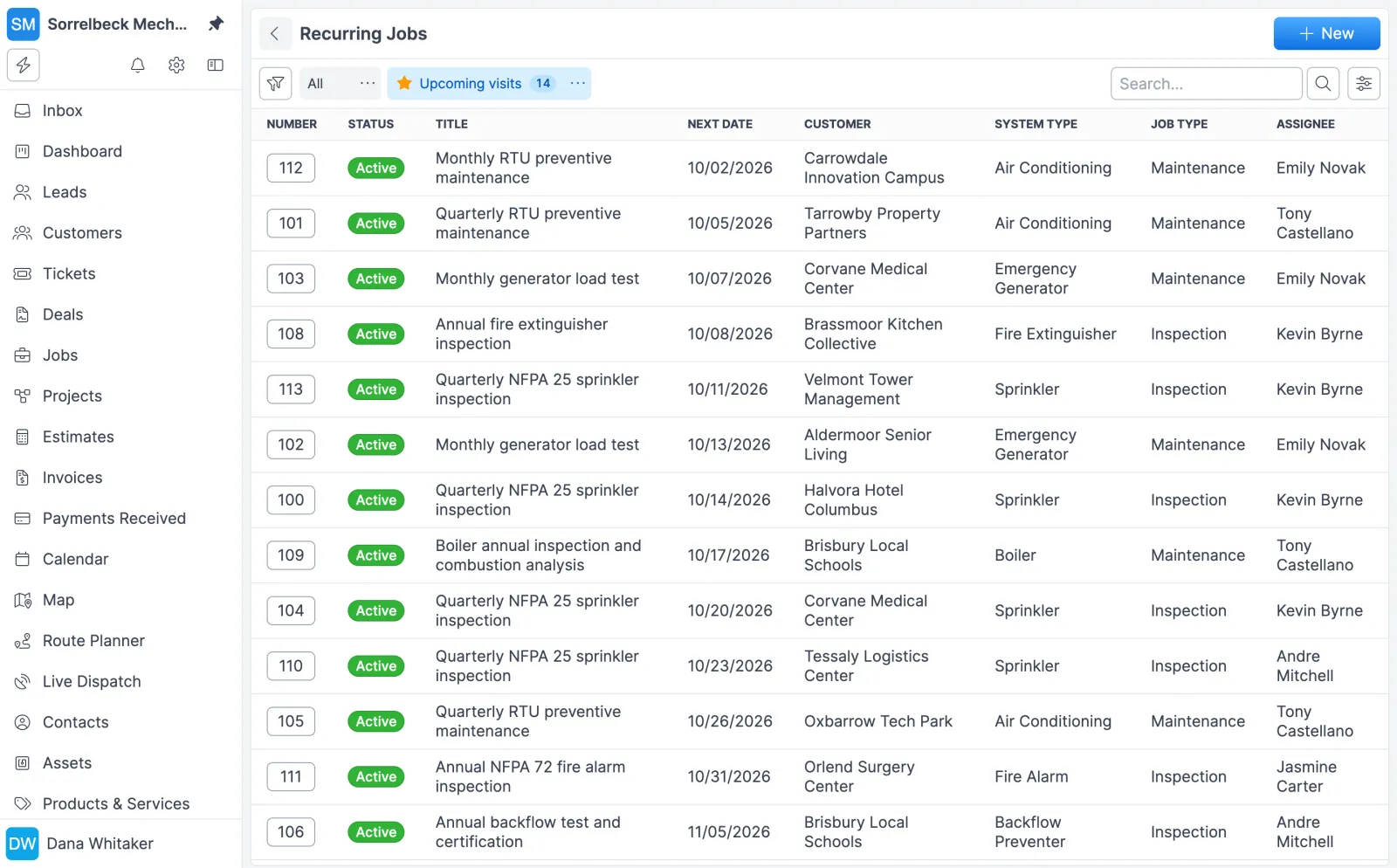
Task: Open the view options sliders icon
Action: (x=1364, y=84)
